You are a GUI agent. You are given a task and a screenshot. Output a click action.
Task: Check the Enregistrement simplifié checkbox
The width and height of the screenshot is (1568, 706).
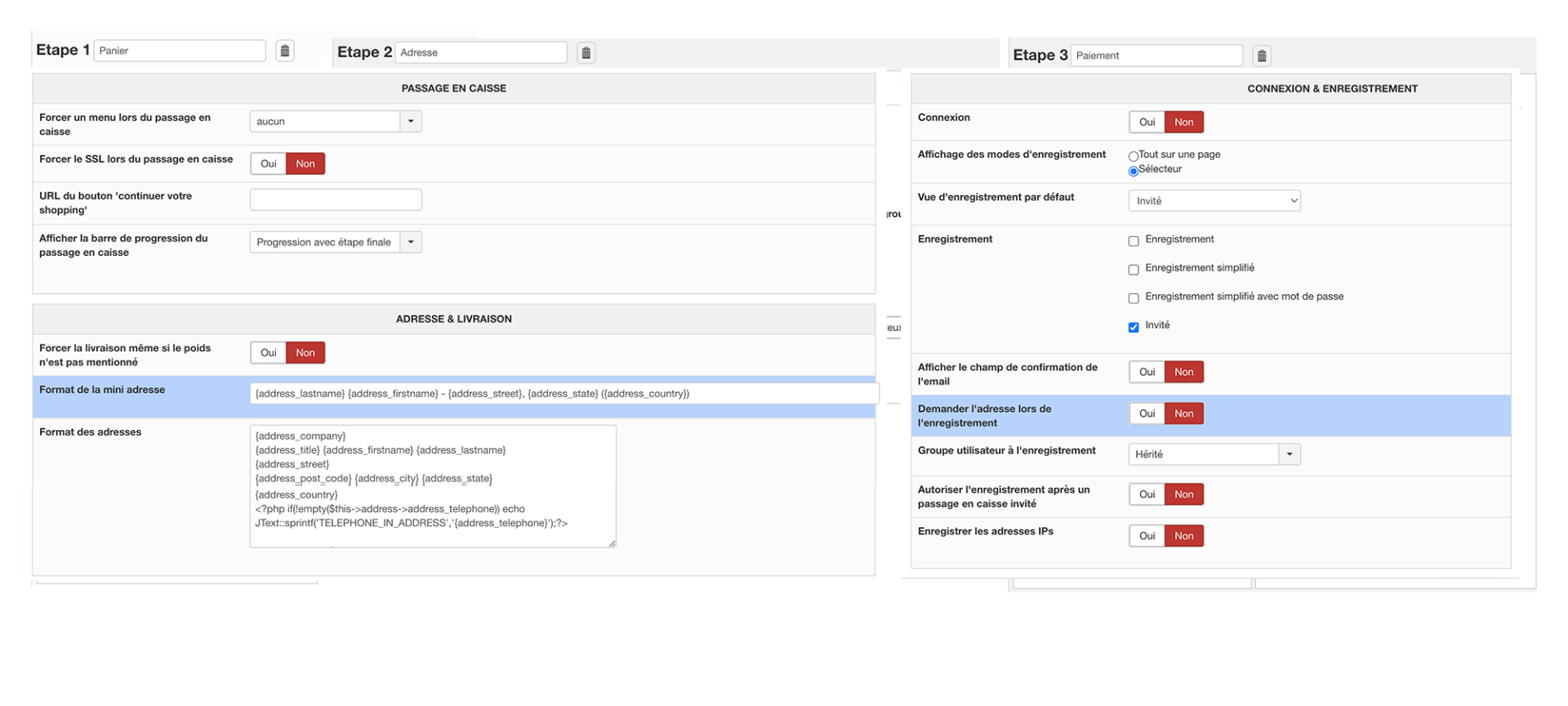click(x=1134, y=270)
